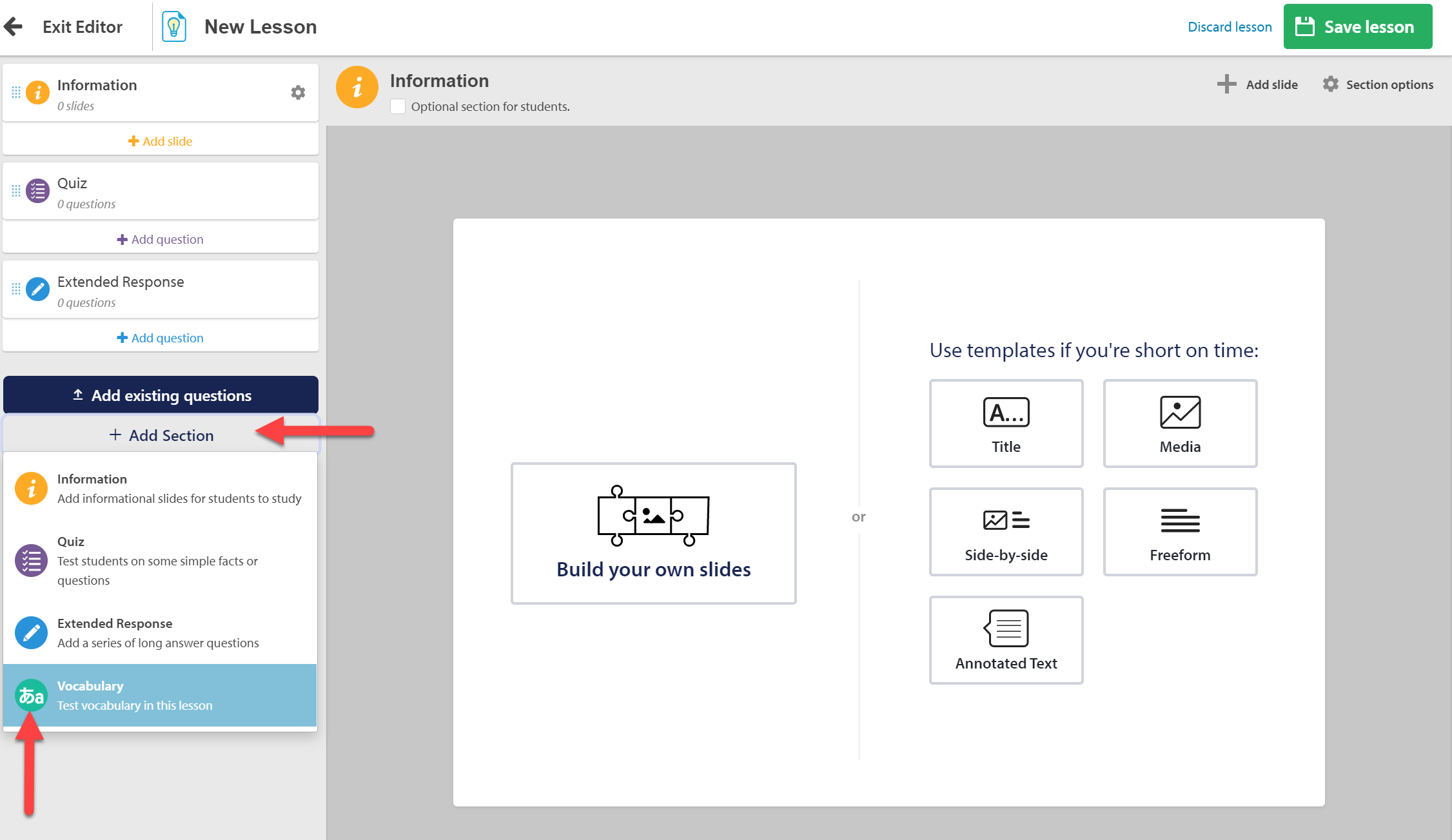Image resolution: width=1452 pixels, height=840 pixels.
Task: Click the back arrow beside Exit Editor
Action: point(13,26)
